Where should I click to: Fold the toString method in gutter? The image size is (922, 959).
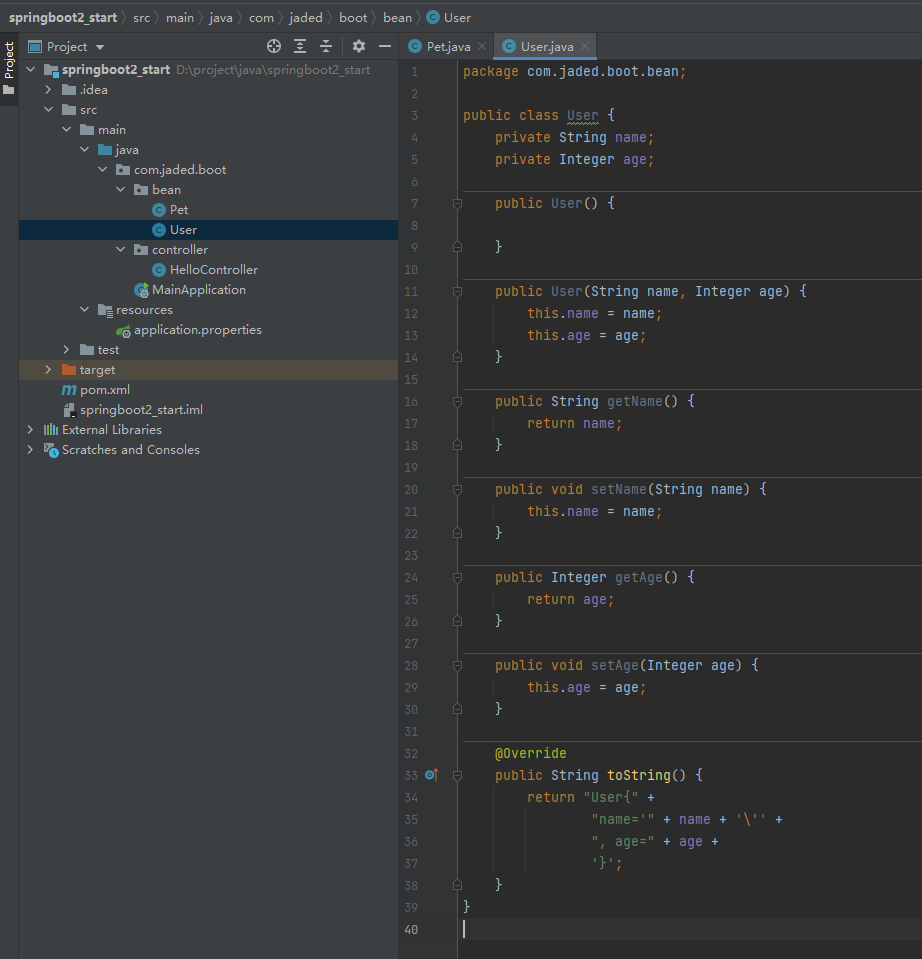coord(457,775)
